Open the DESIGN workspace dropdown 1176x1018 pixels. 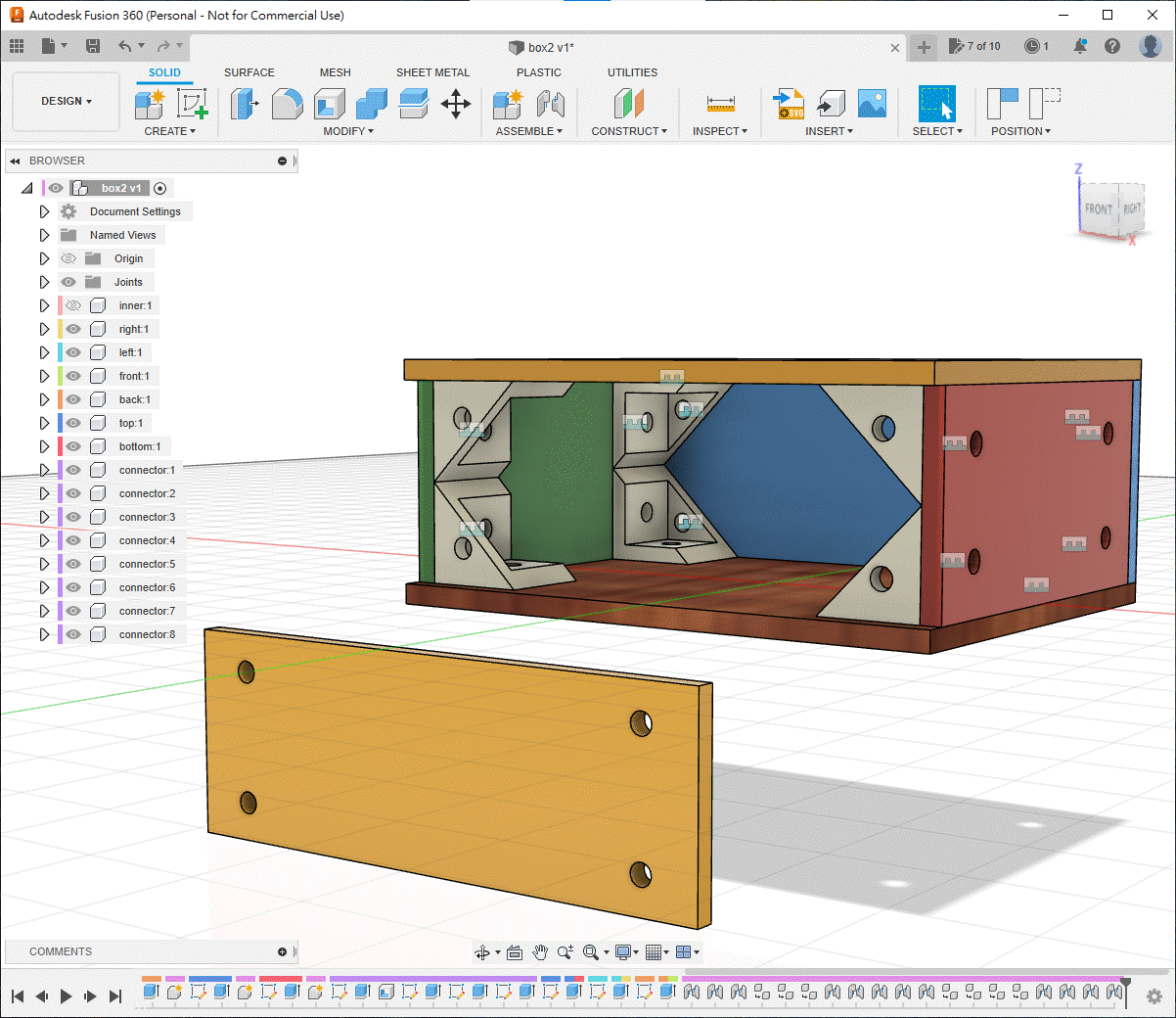click(x=66, y=101)
